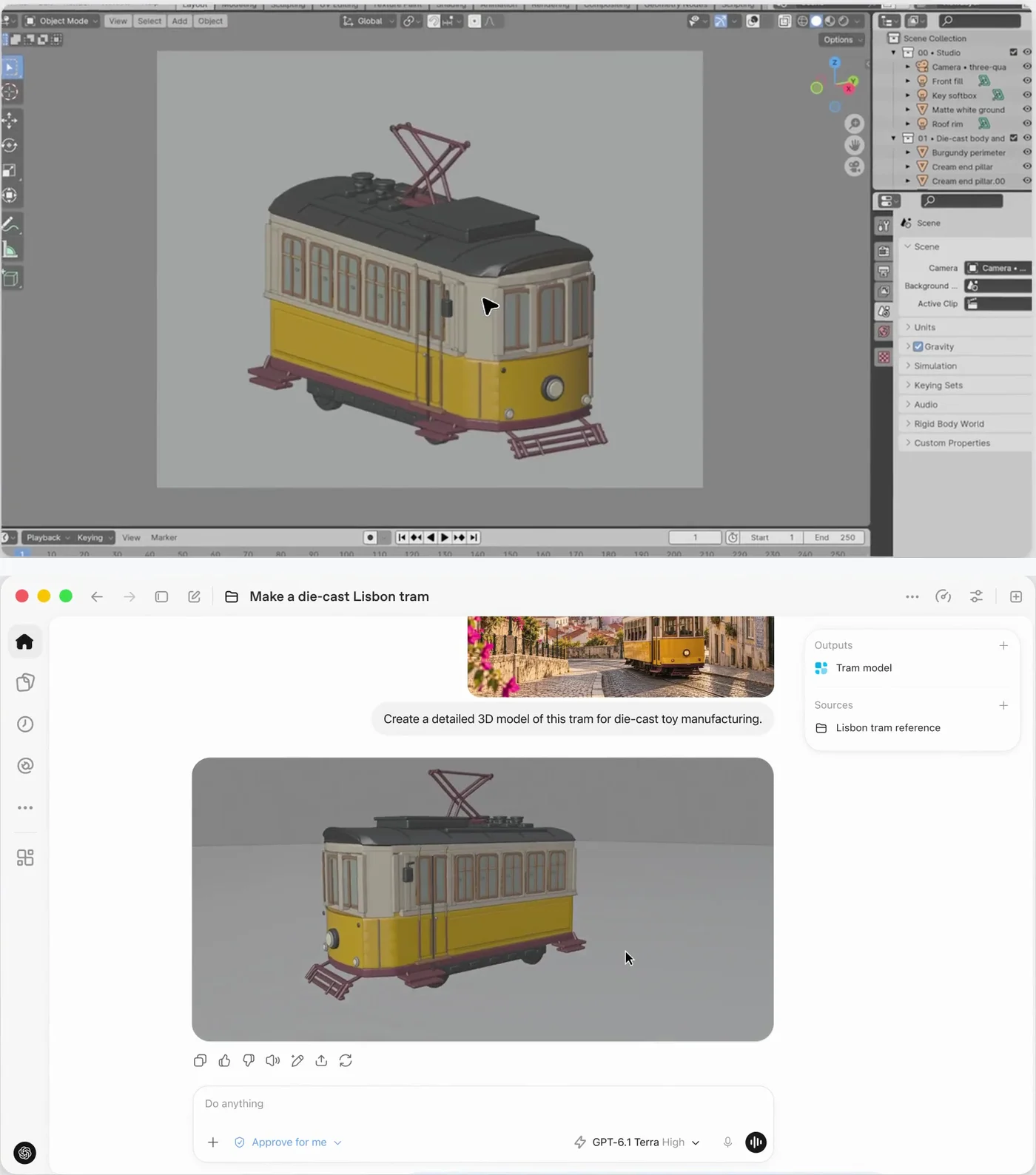Toggle the Gravity checkbox in Scene properties
The height and width of the screenshot is (1175, 1036).
coord(918,346)
